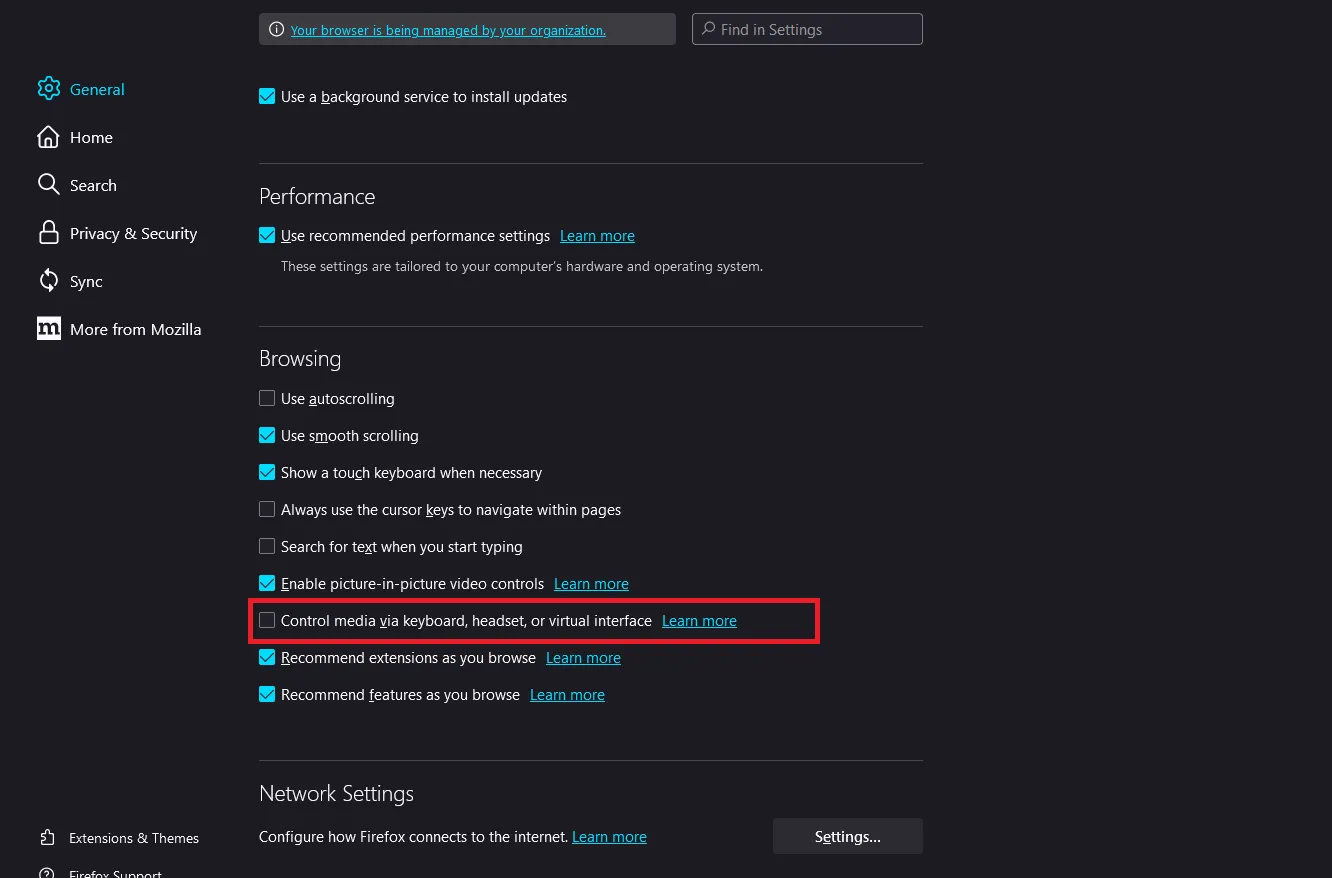Open the browser managed by organization link
This screenshot has width=1332, height=878.
pos(448,30)
